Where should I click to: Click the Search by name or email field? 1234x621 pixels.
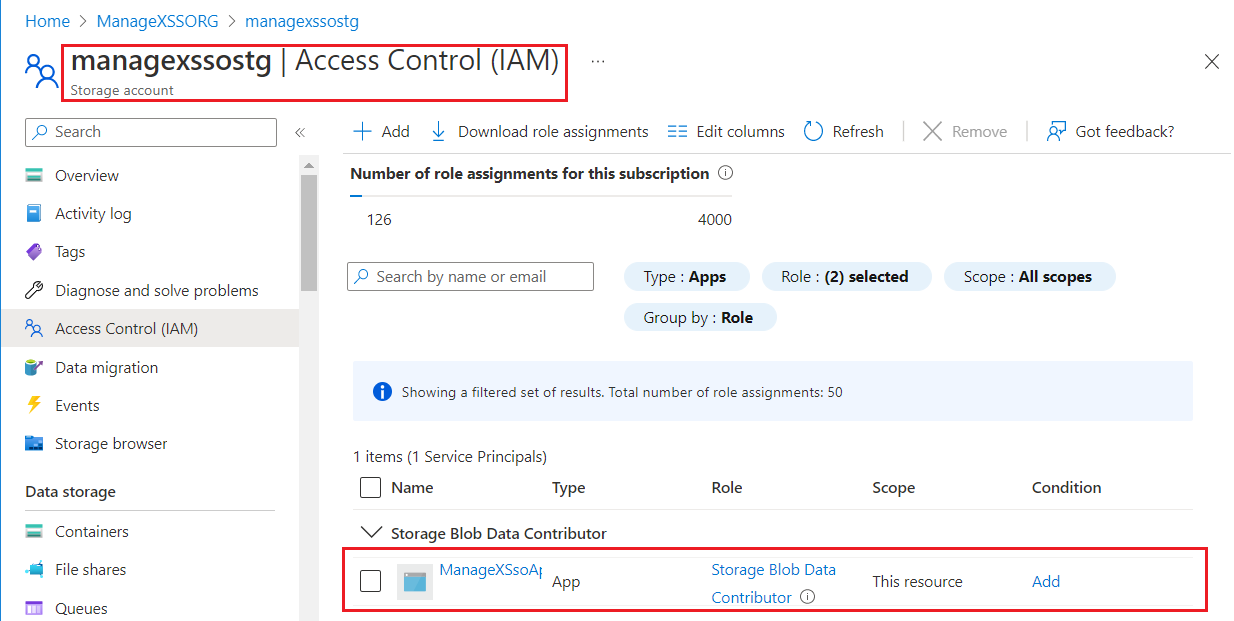[x=470, y=276]
